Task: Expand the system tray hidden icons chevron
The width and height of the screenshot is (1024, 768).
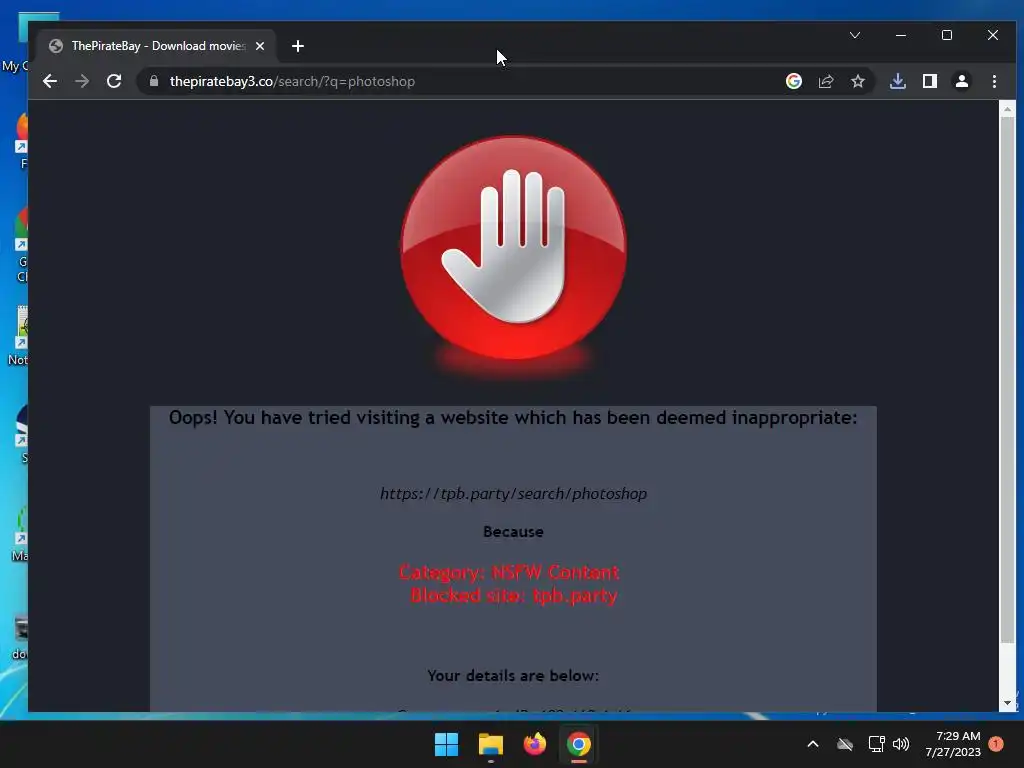Action: pyautogui.click(x=813, y=744)
